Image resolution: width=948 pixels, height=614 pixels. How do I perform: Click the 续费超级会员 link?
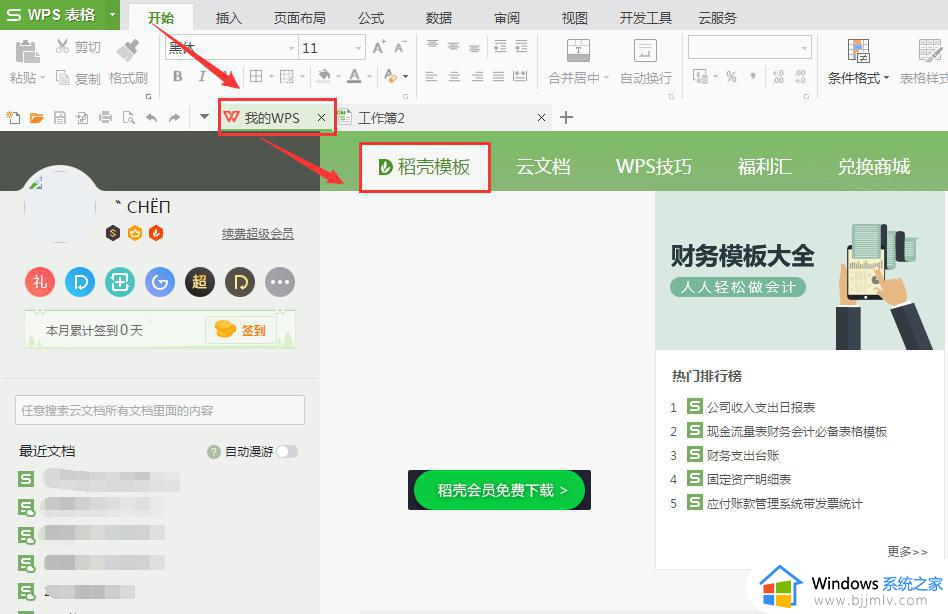pos(258,233)
